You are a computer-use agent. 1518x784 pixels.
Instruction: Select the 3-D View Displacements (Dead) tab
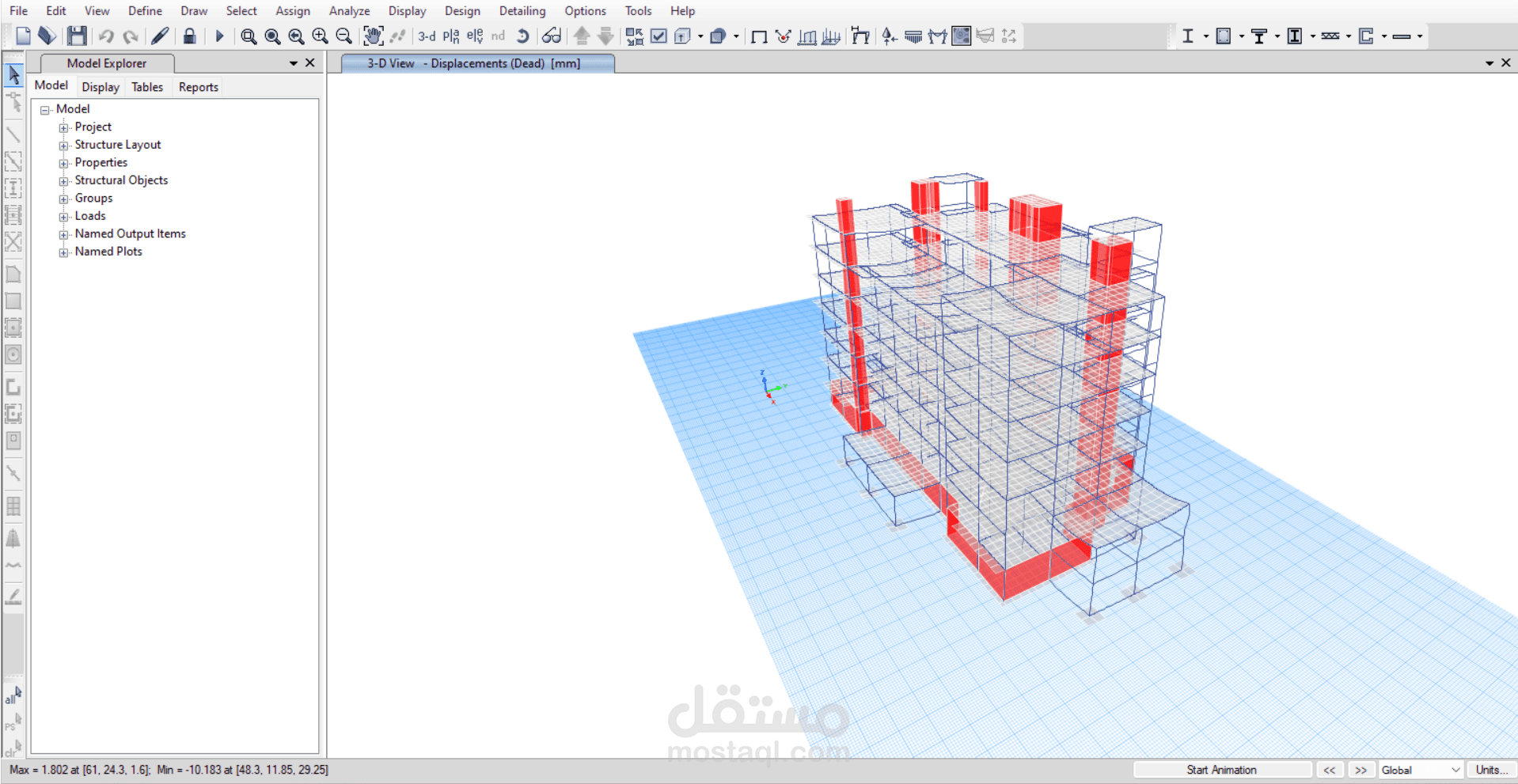click(477, 63)
